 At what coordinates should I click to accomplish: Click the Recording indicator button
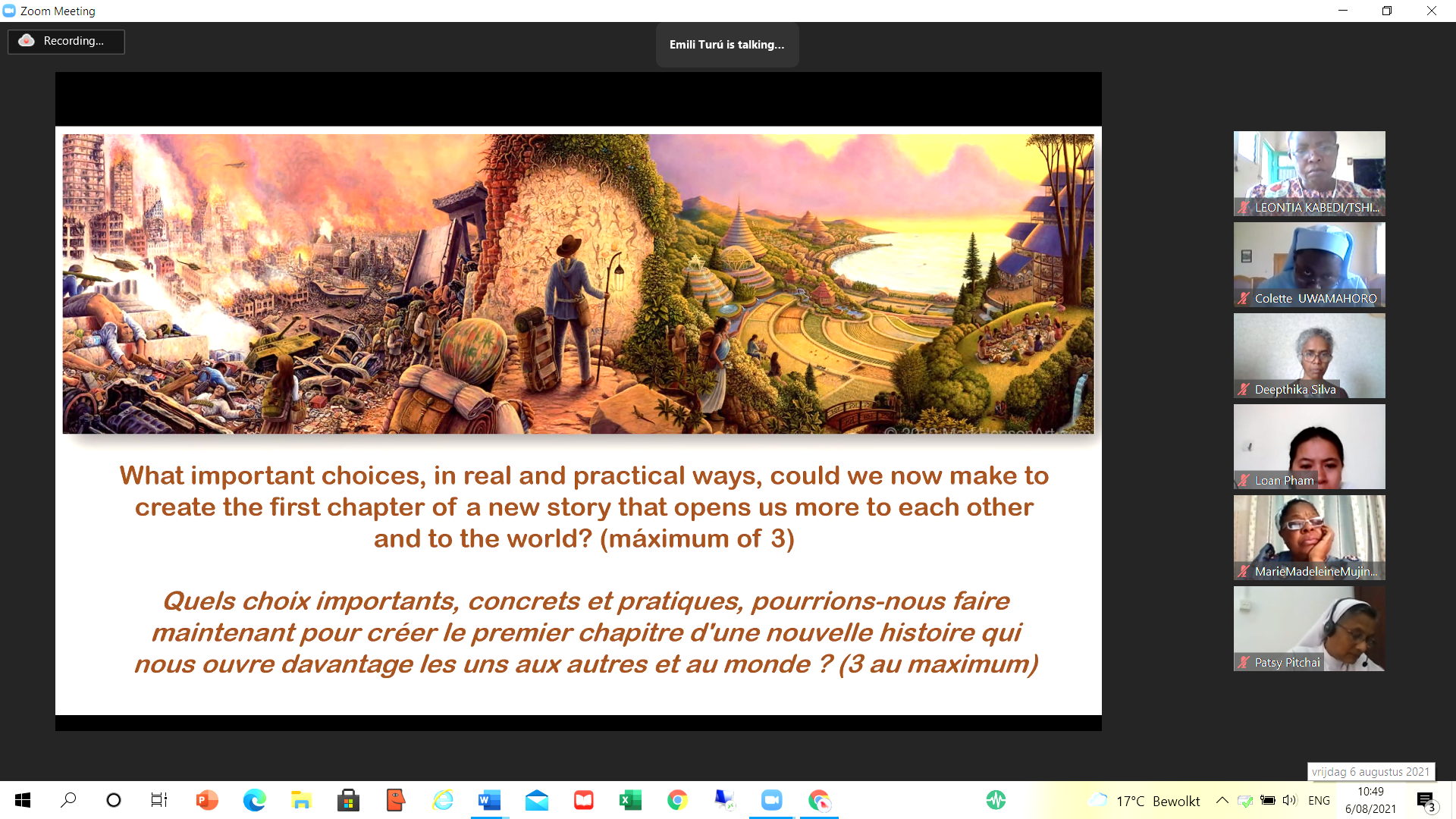tap(66, 41)
